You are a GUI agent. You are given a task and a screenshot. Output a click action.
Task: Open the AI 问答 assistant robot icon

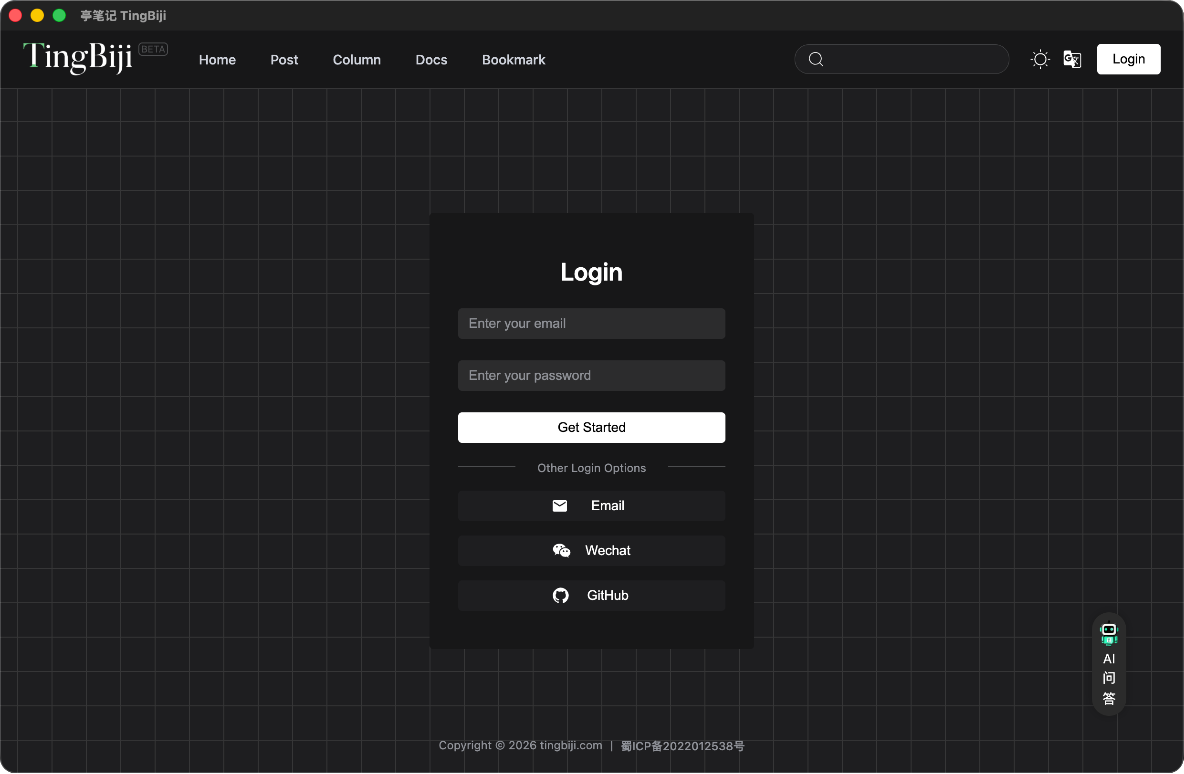pos(1108,634)
